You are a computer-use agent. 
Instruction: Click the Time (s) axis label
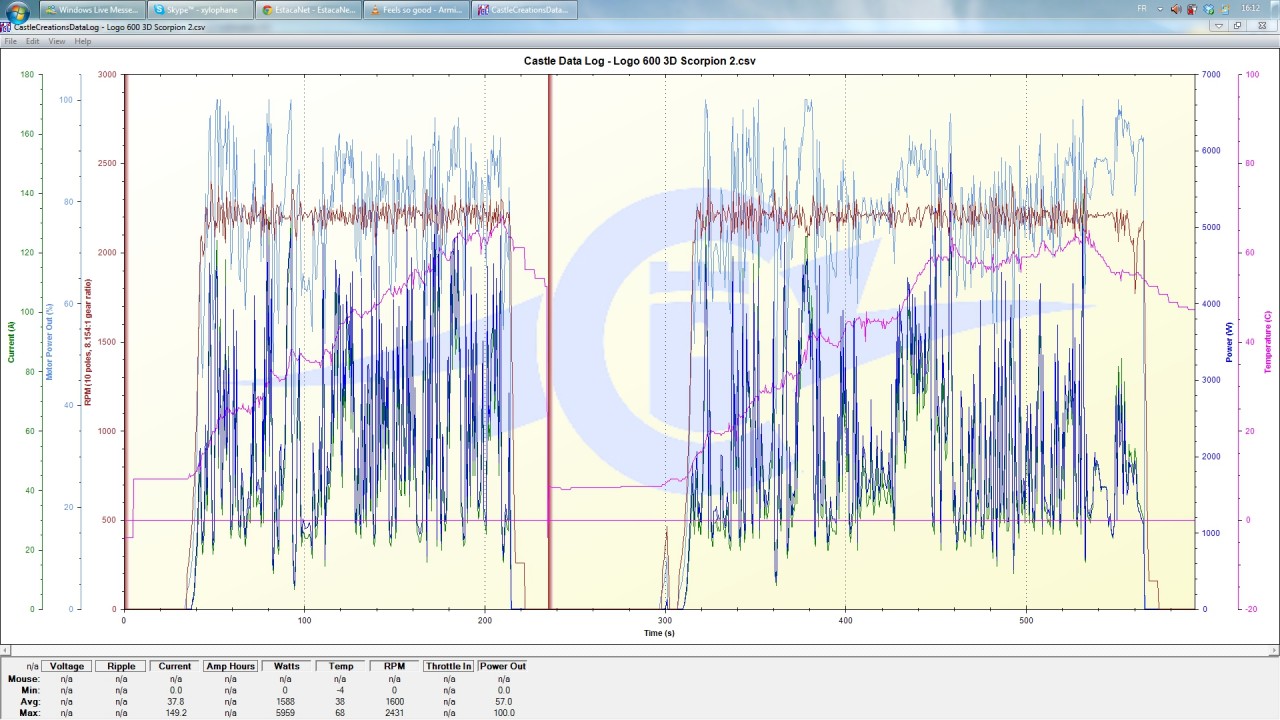click(x=660, y=633)
